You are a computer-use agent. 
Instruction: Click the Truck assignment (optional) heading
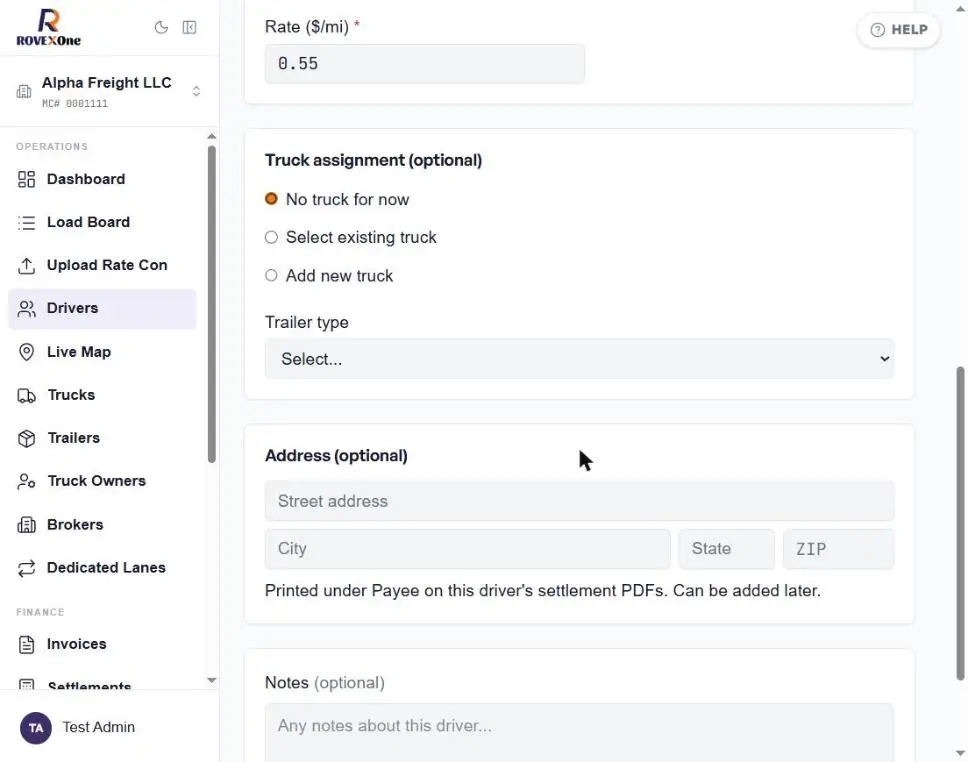click(373, 161)
